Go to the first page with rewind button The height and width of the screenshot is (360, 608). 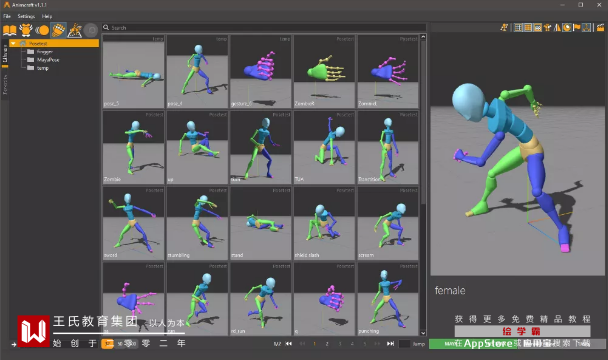click(289, 344)
